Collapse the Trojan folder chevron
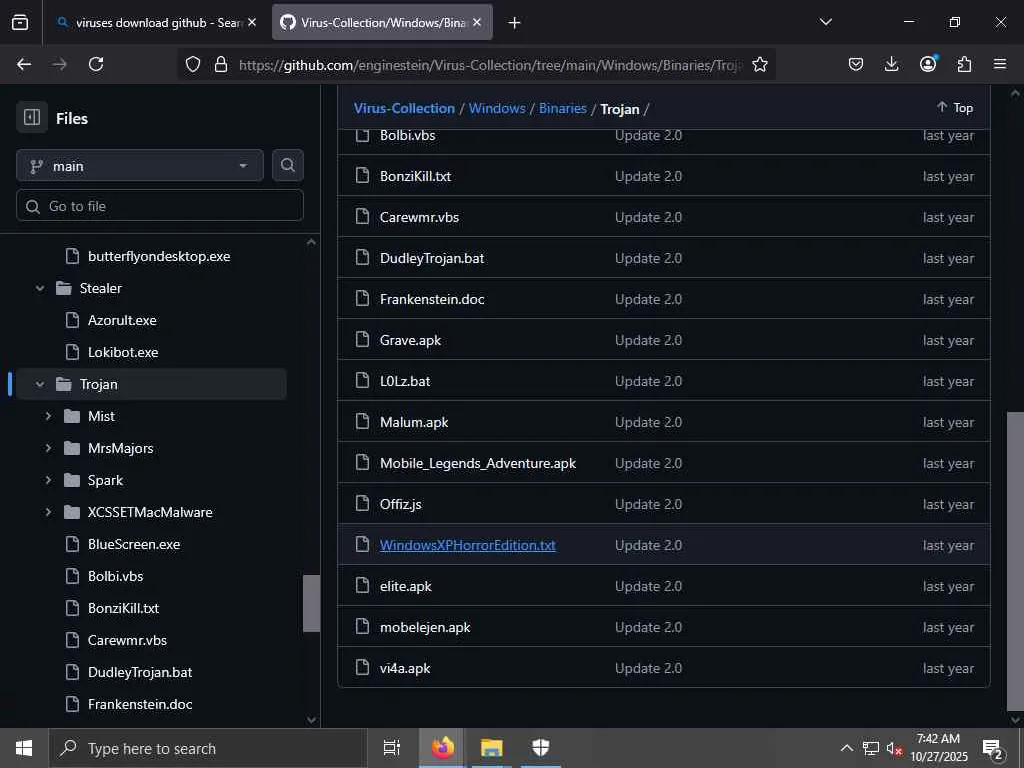 point(40,384)
